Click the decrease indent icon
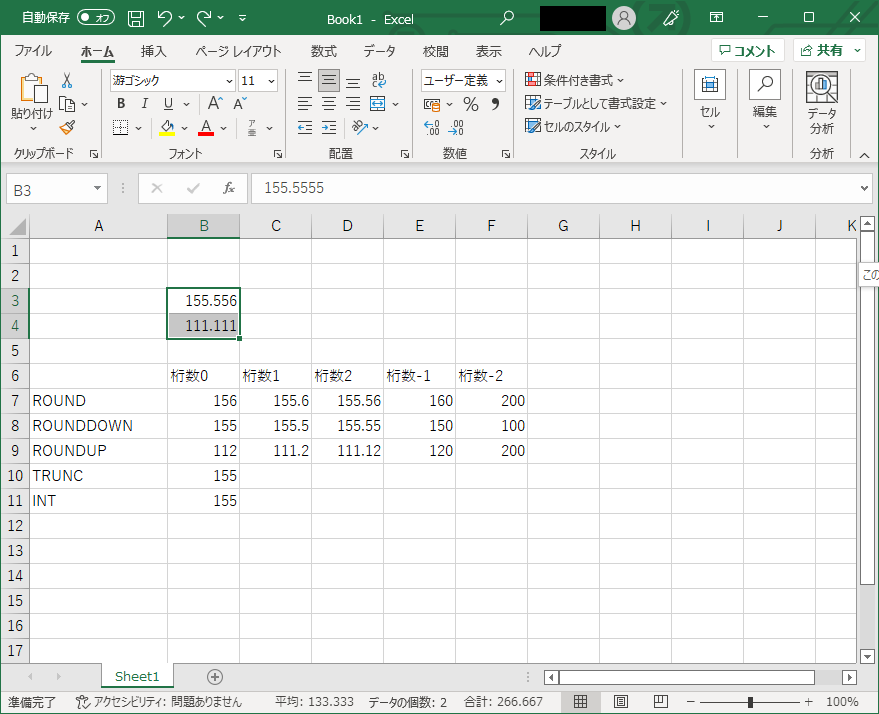The image size is (879, 714). point(305,128)
